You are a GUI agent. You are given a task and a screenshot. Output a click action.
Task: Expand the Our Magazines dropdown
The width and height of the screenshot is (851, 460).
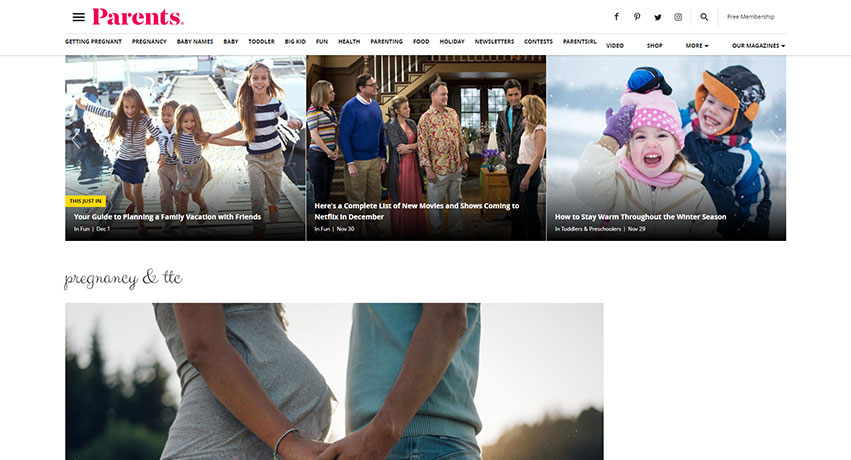(x=758, y=46)
